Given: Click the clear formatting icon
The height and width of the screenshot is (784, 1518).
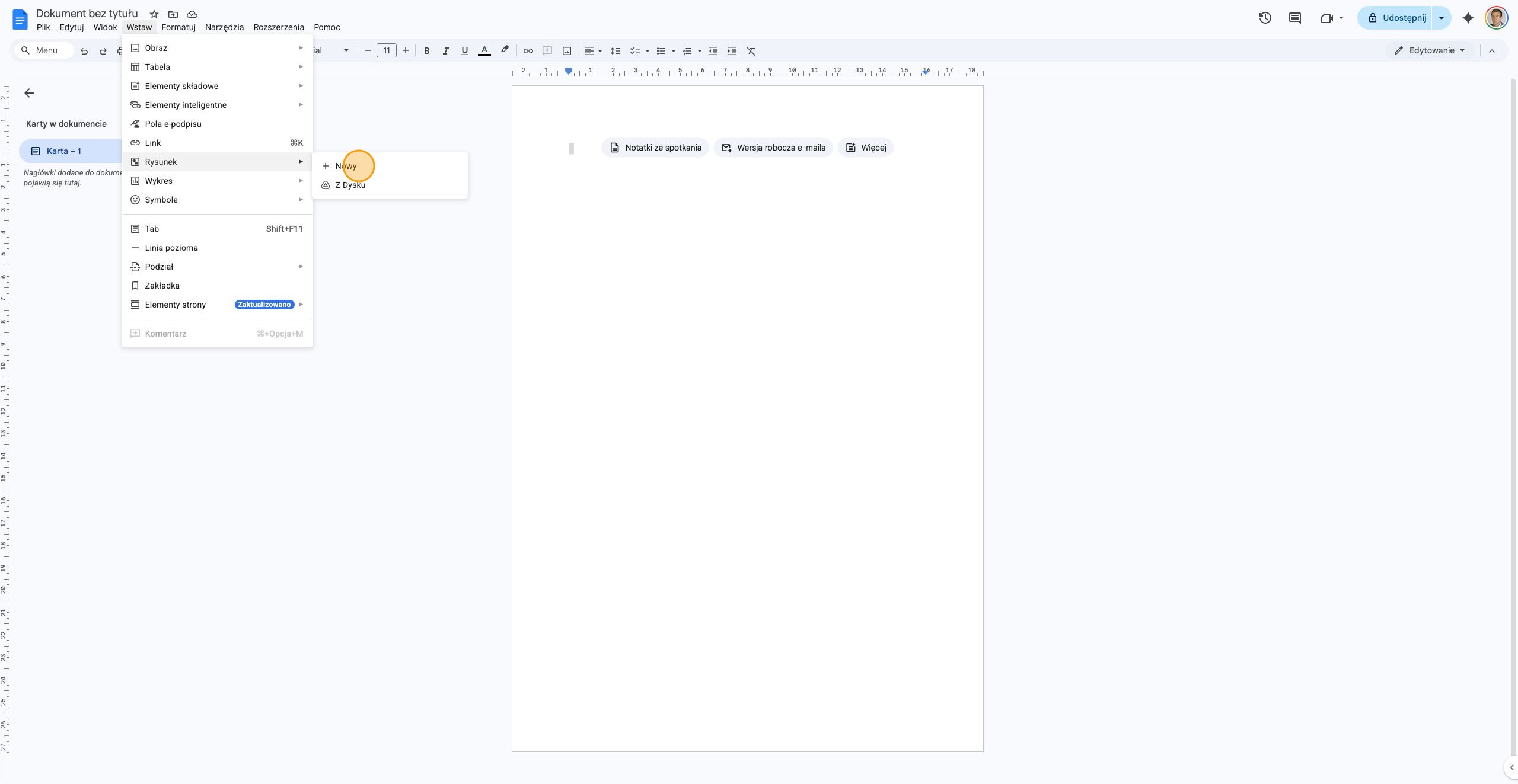Looking at the screenshot, I should click(751, 51).
